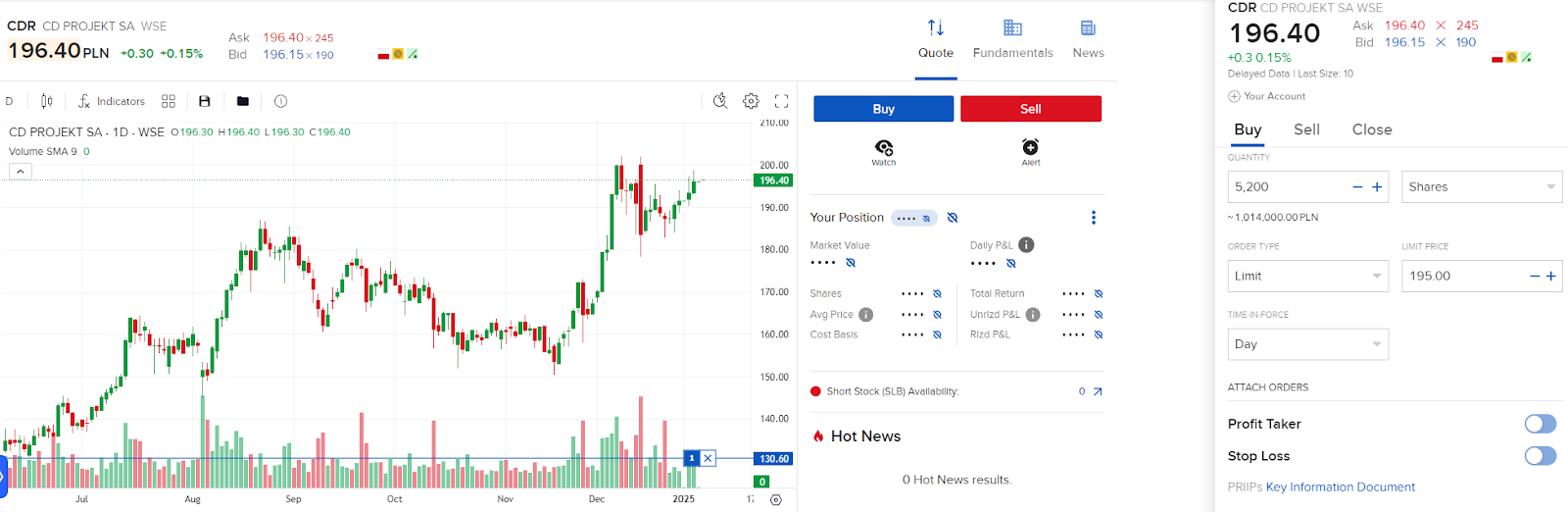The image size is (1568, 512).
Task: Click the Daily P&L info icon
Action: [x=1026, y=245]
